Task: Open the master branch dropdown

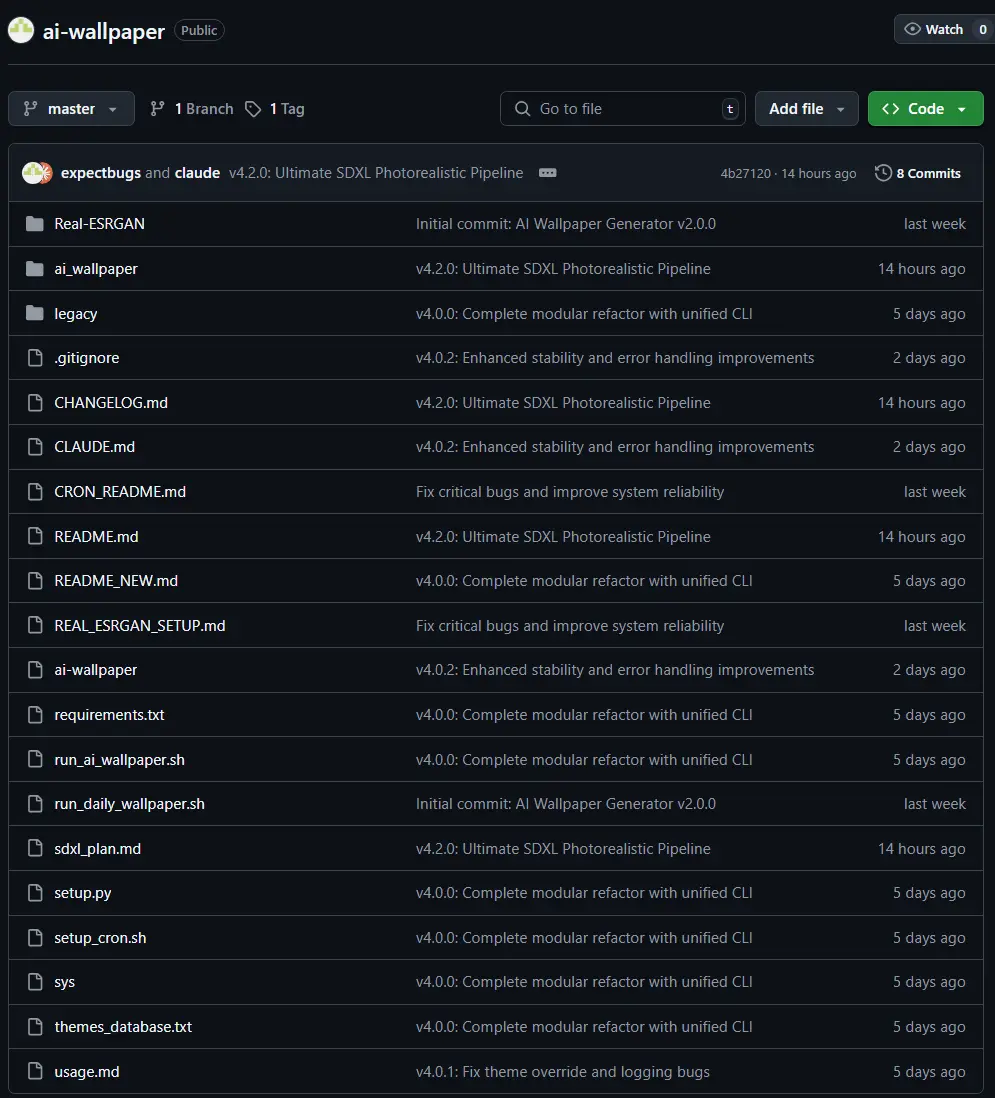Action: coord(71,109)
